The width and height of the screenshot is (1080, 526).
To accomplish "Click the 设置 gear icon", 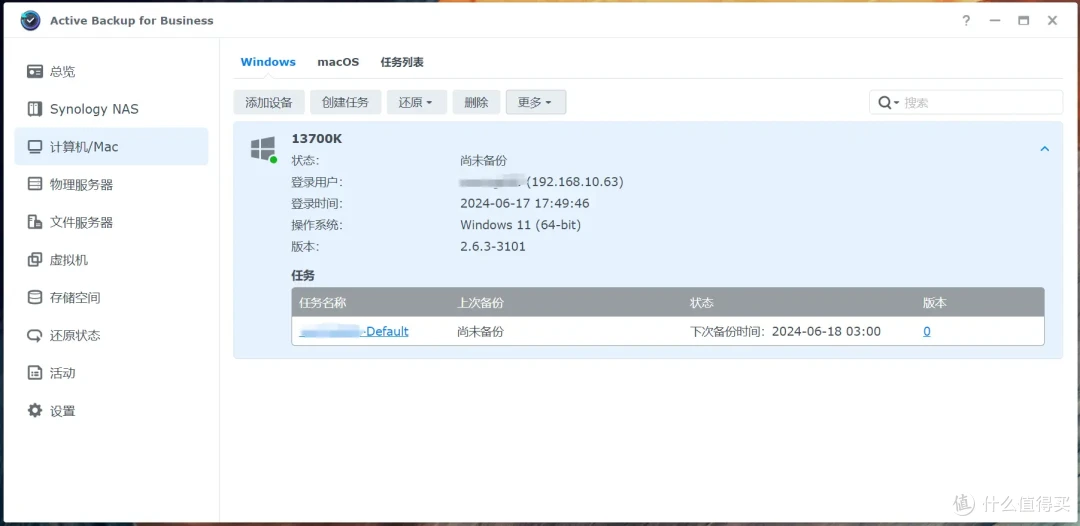I will pyautogui.click(x=34, y=410).
